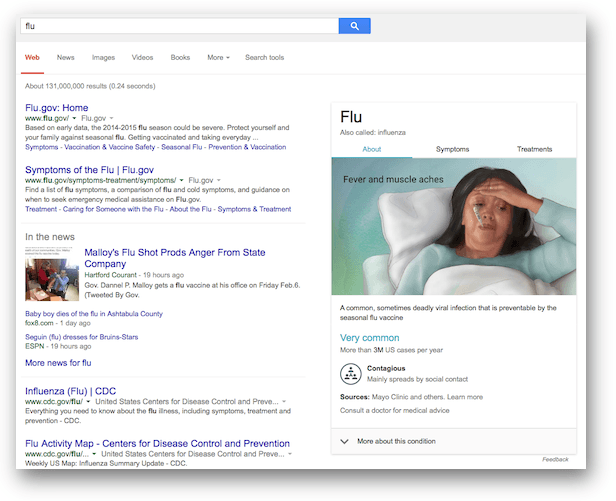The height and width of the screenshot is (501, 616).
Task: Click the About 131,000,000 results text
Action: (x=90, y=86)
